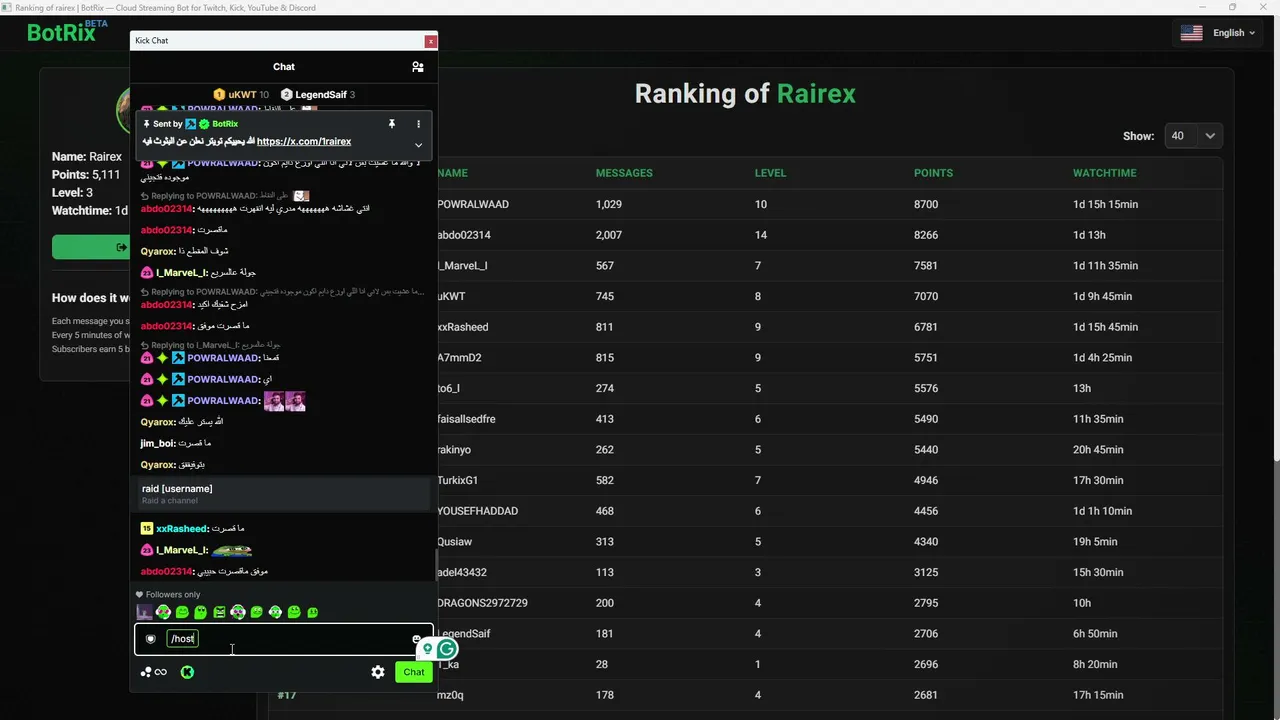Click mz0q in the ranking table
Image resolution: width=1280 pixels, height=720 pixels.
450,695
